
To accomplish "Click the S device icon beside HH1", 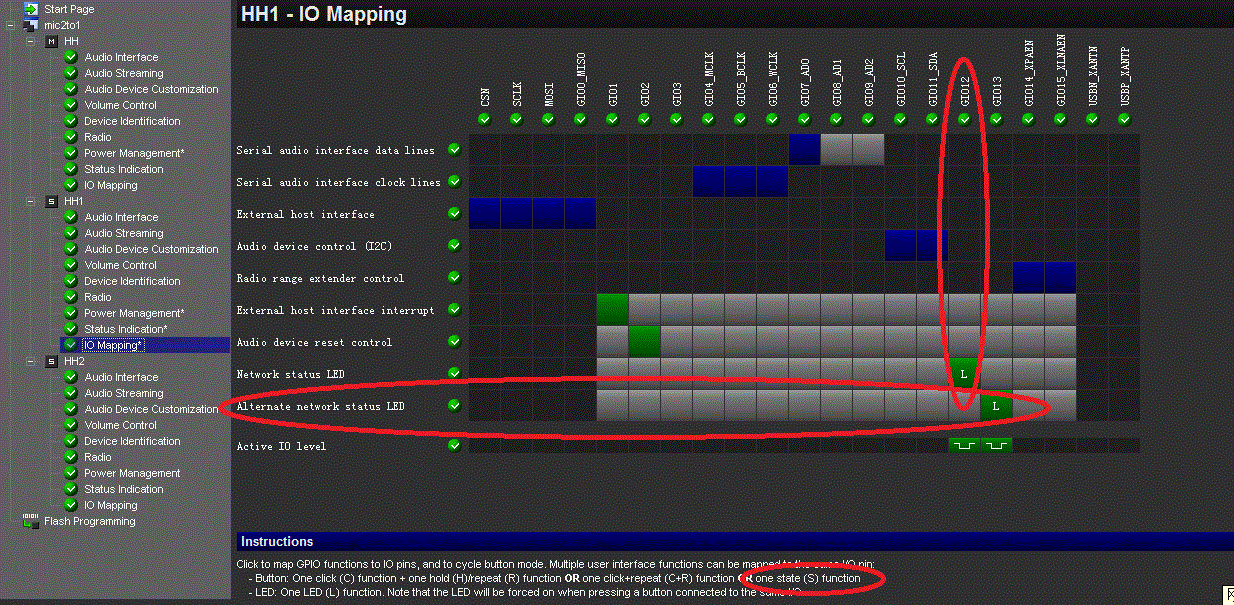I will coord(52,201).
